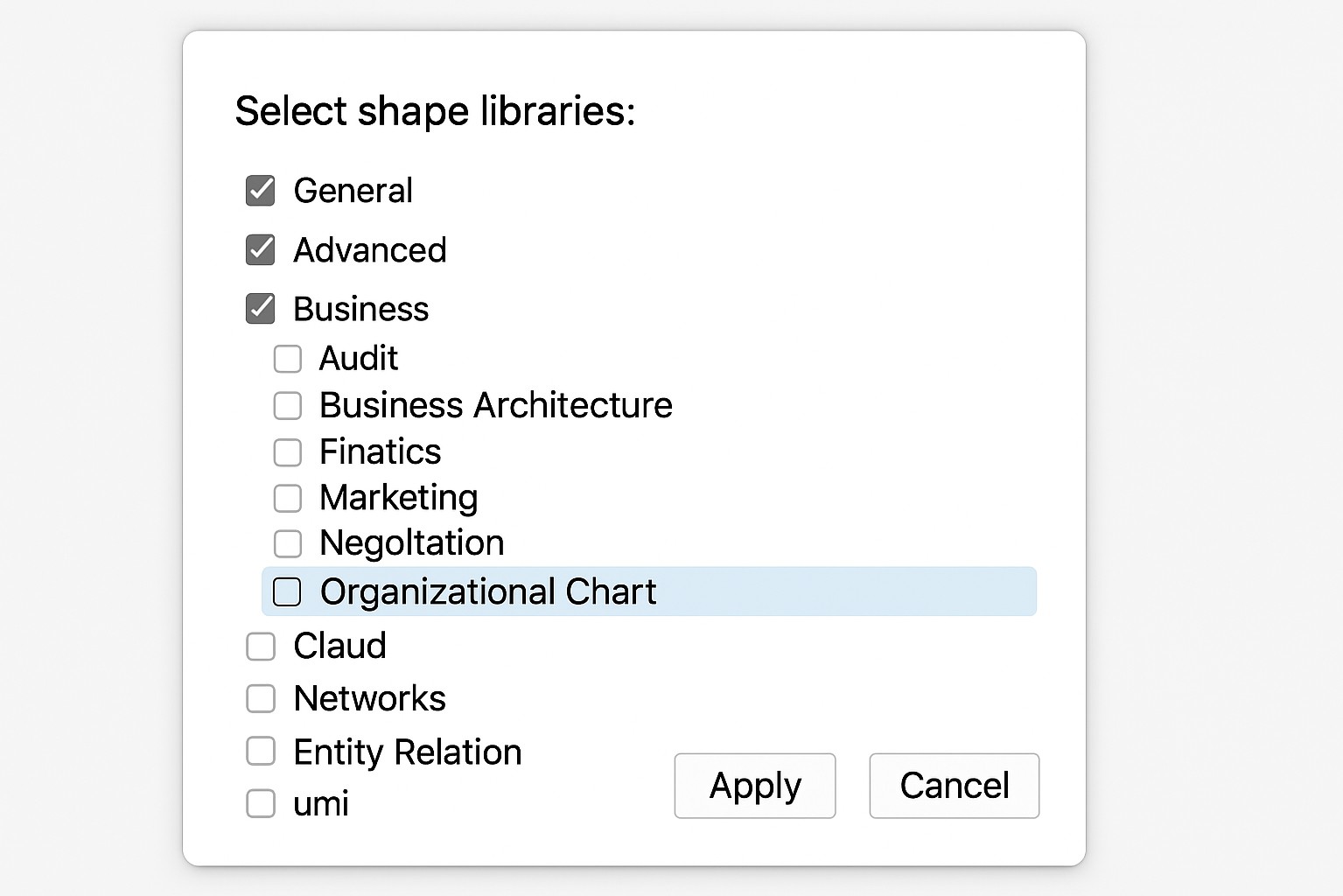Click the Organizational Chart label text

(487, 591)
